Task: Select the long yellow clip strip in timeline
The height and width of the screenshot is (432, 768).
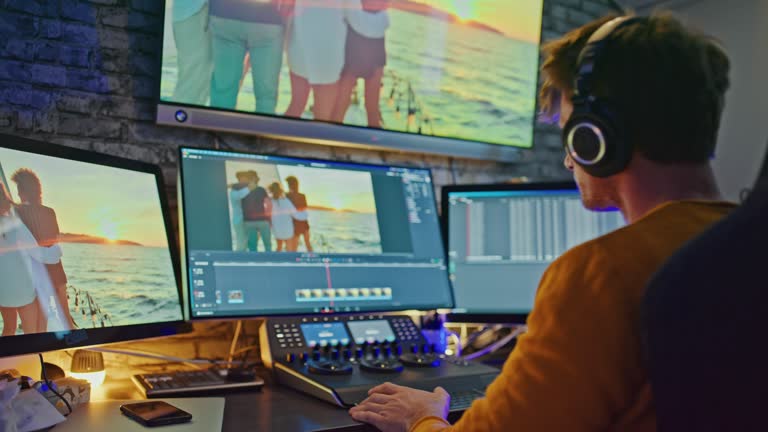Action: click(343, 293)
